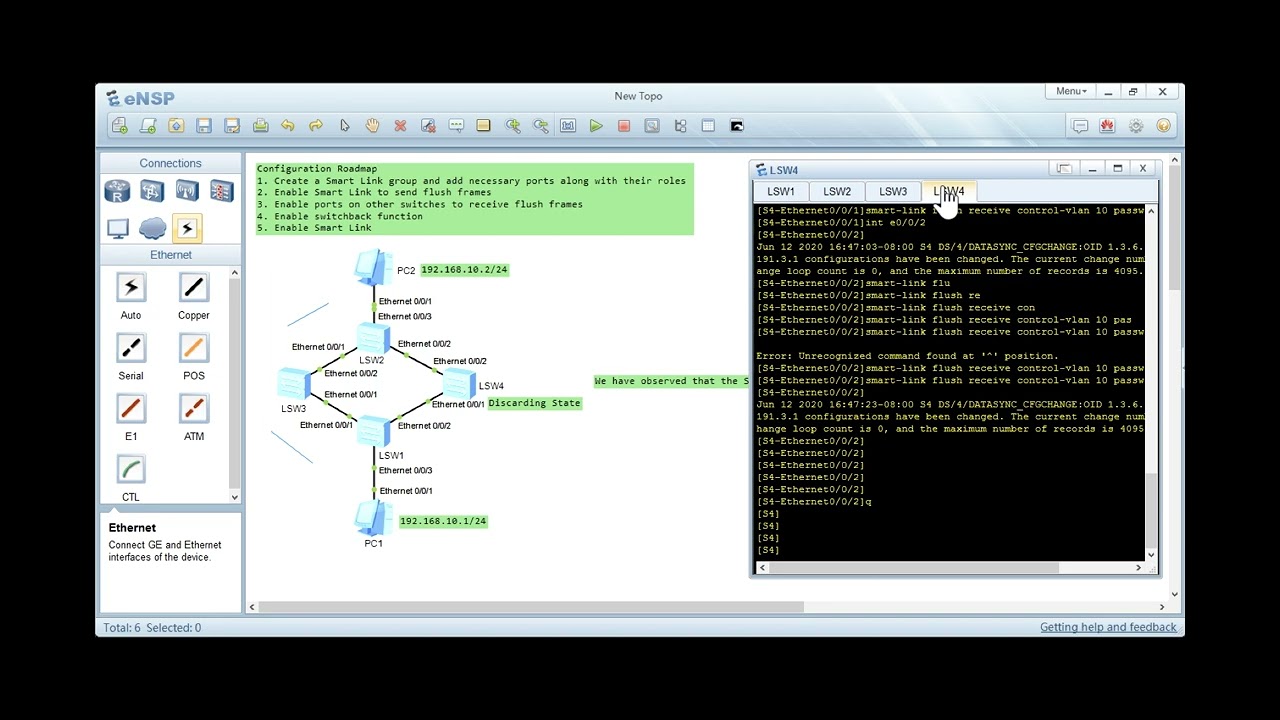Select the PC end-device category
Image resolution: width=1280 pixels, height=720 pixels.
click(x=118, y=229)
